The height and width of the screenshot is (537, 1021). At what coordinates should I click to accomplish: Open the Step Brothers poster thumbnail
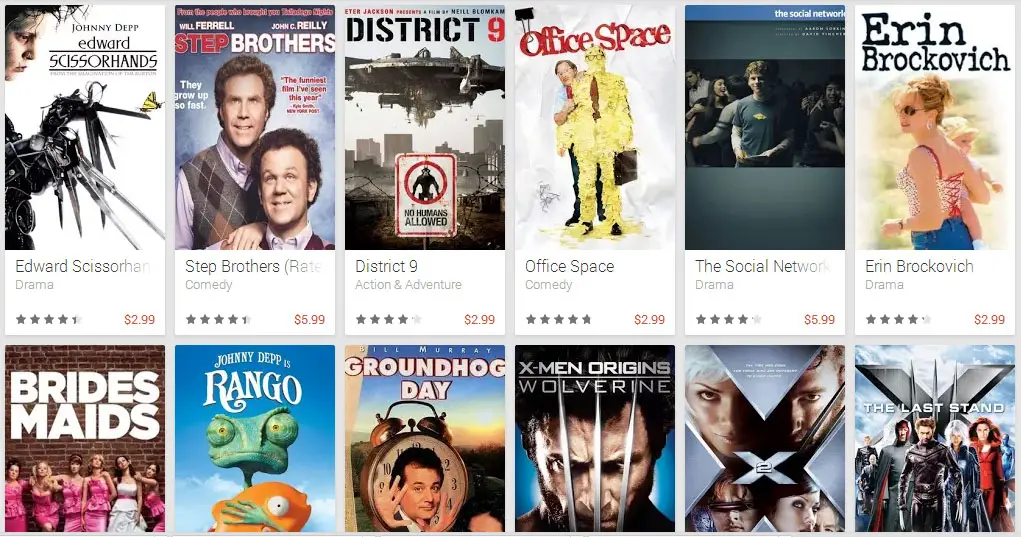click(255, 128)
